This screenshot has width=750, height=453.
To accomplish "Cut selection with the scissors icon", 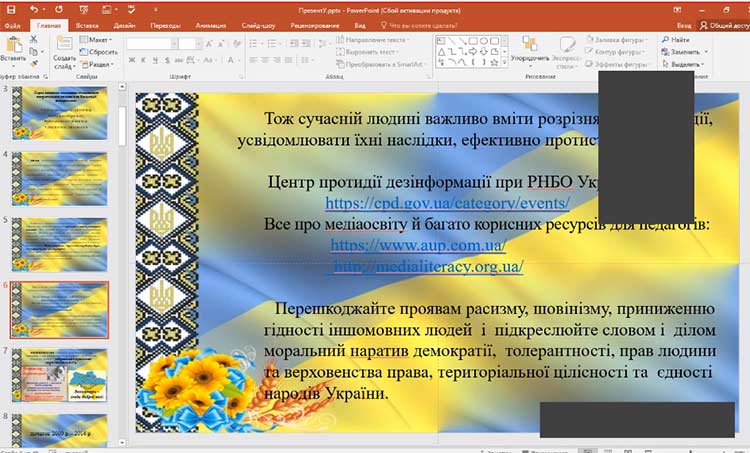I will coord(33,39).
